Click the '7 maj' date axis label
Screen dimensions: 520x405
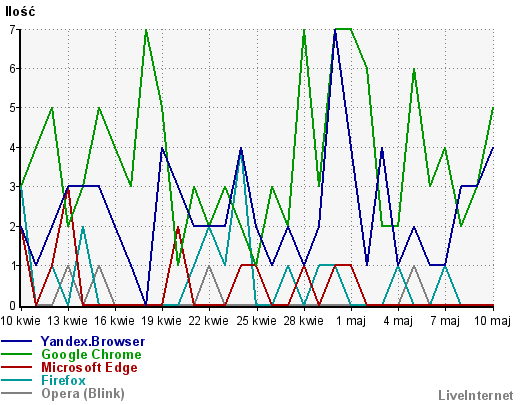(445, 321)
